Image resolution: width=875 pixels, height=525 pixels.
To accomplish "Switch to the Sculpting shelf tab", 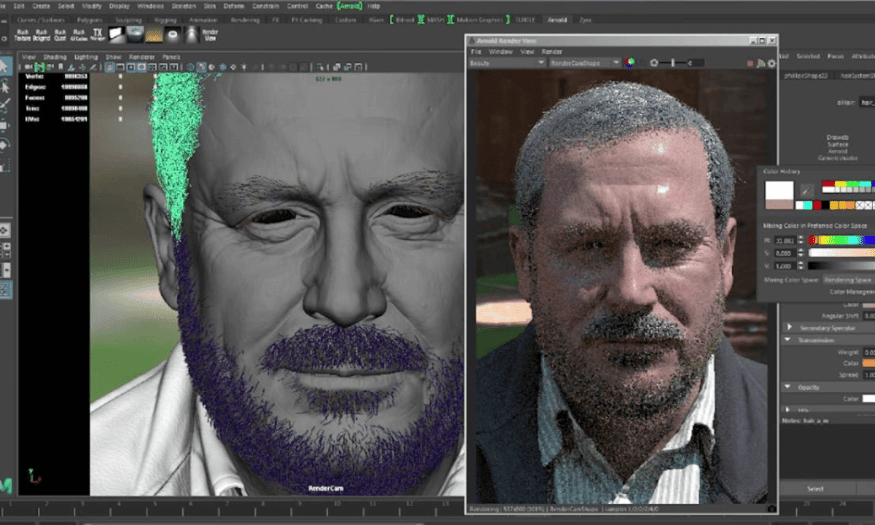I will (128, 20).
